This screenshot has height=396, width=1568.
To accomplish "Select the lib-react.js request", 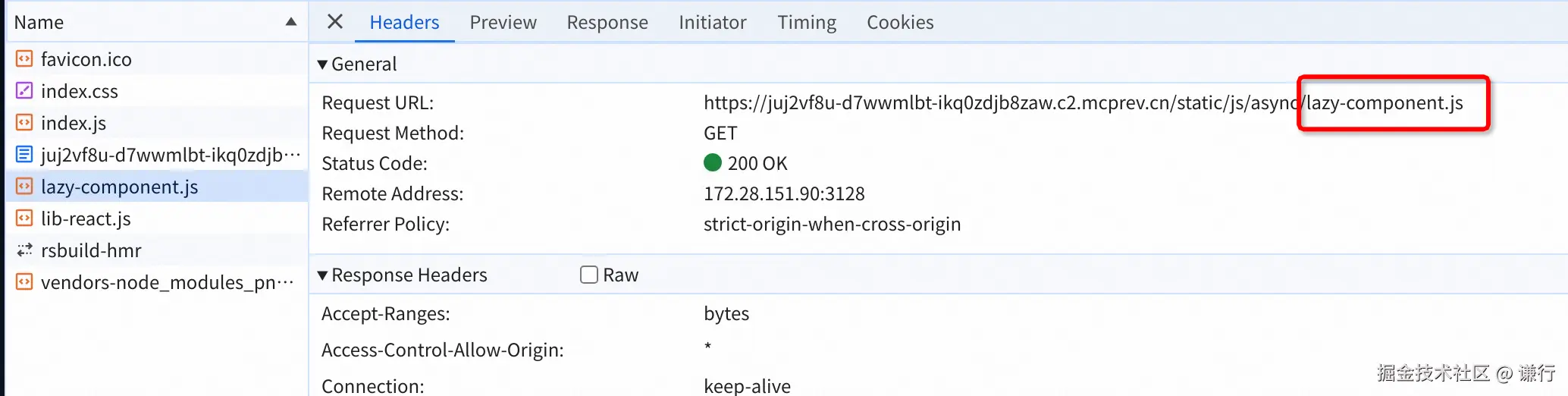I will [86, 219].
